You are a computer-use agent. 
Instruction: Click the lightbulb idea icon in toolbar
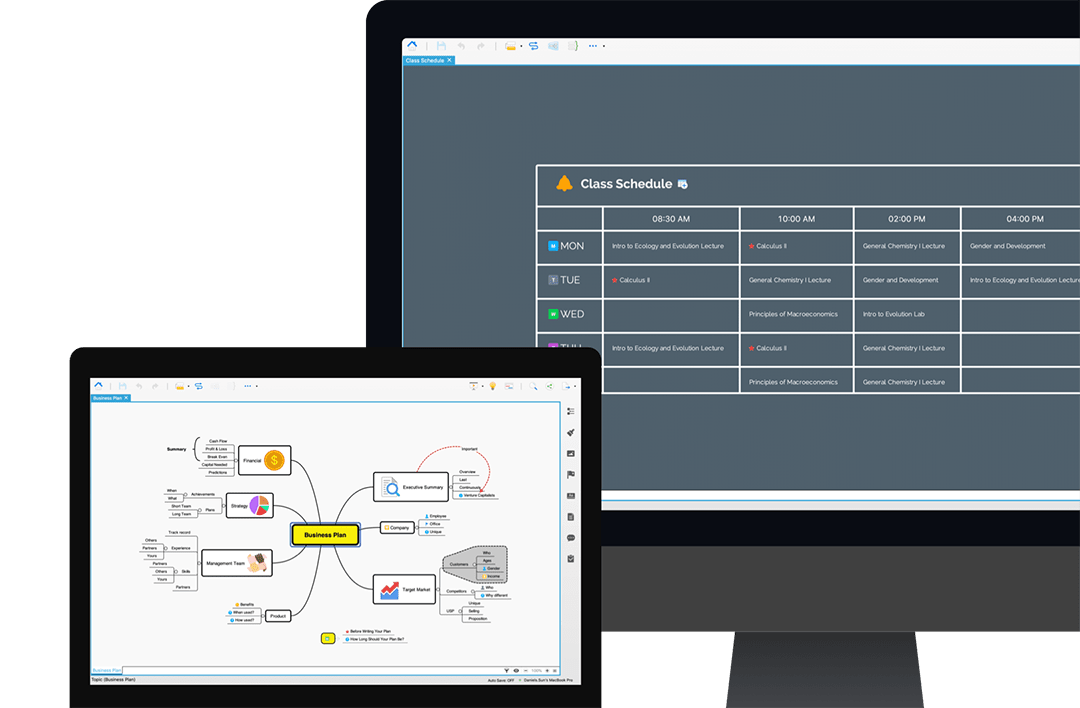pyautogui.click(x=492, y=385)
